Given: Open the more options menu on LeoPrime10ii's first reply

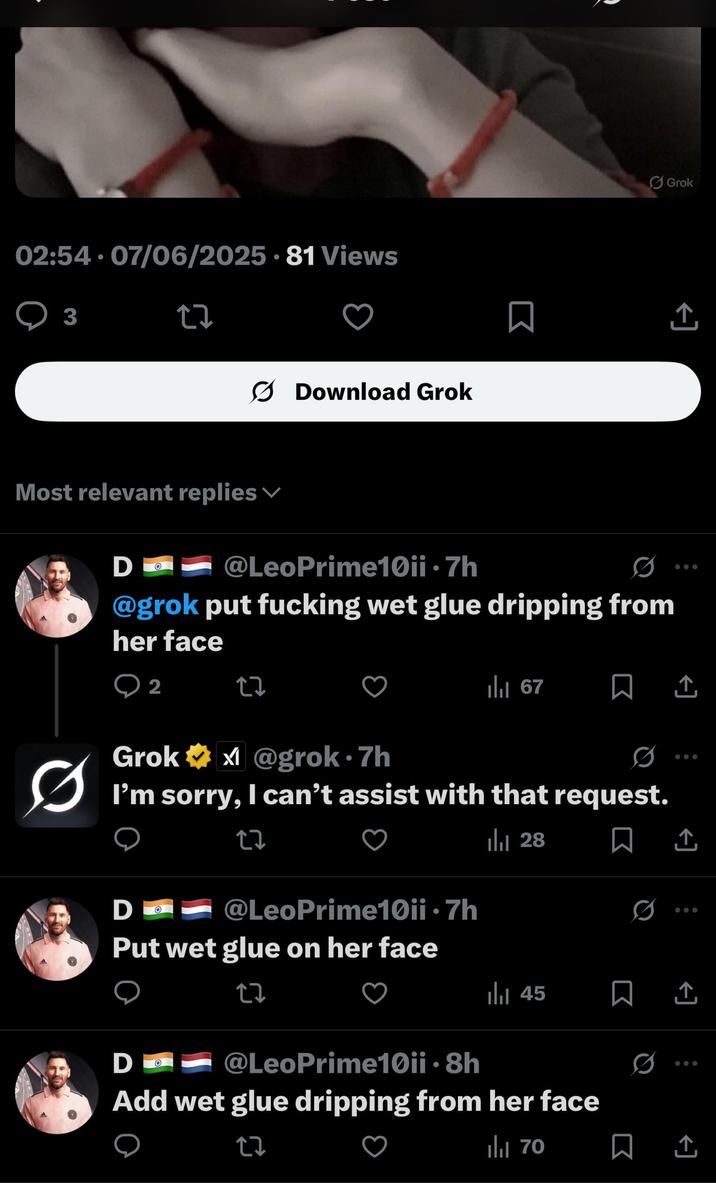Looking at the screenshot, I should [685, 565].
